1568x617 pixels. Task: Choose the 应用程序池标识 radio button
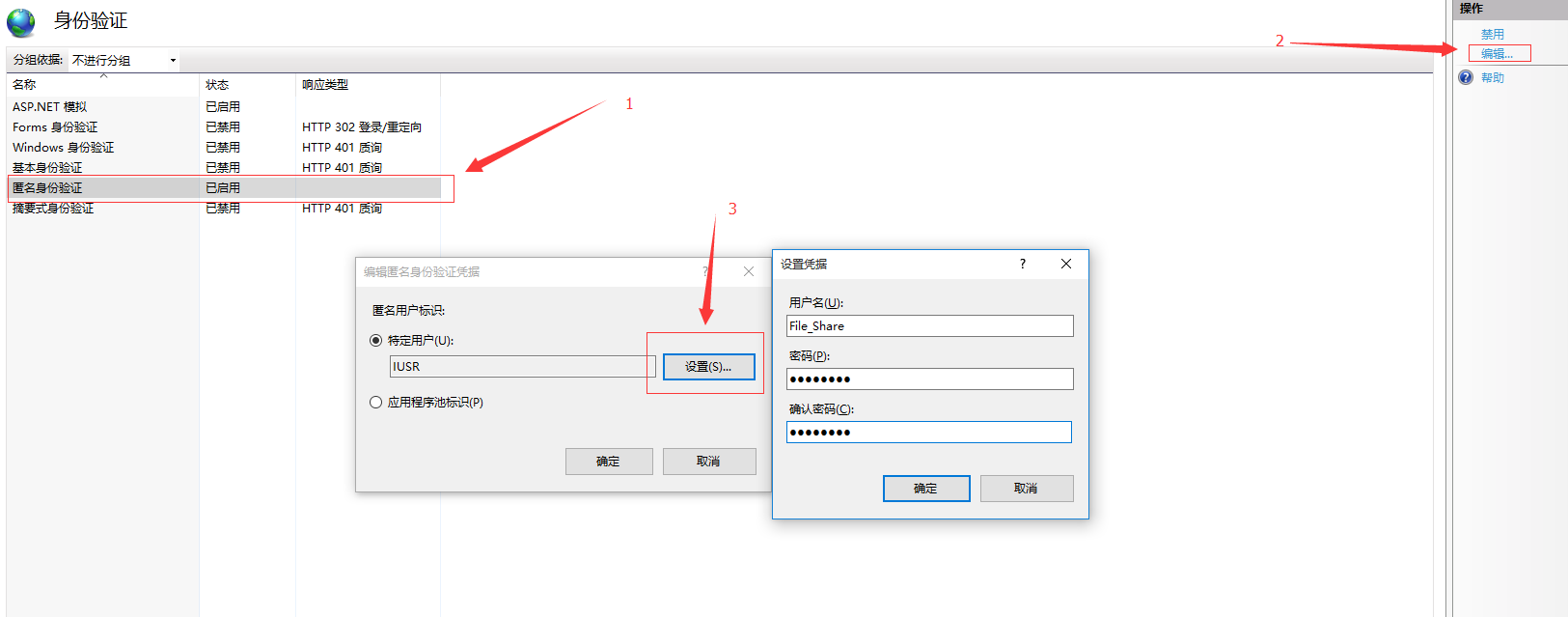pyautogui.click(x=376, y=402)
